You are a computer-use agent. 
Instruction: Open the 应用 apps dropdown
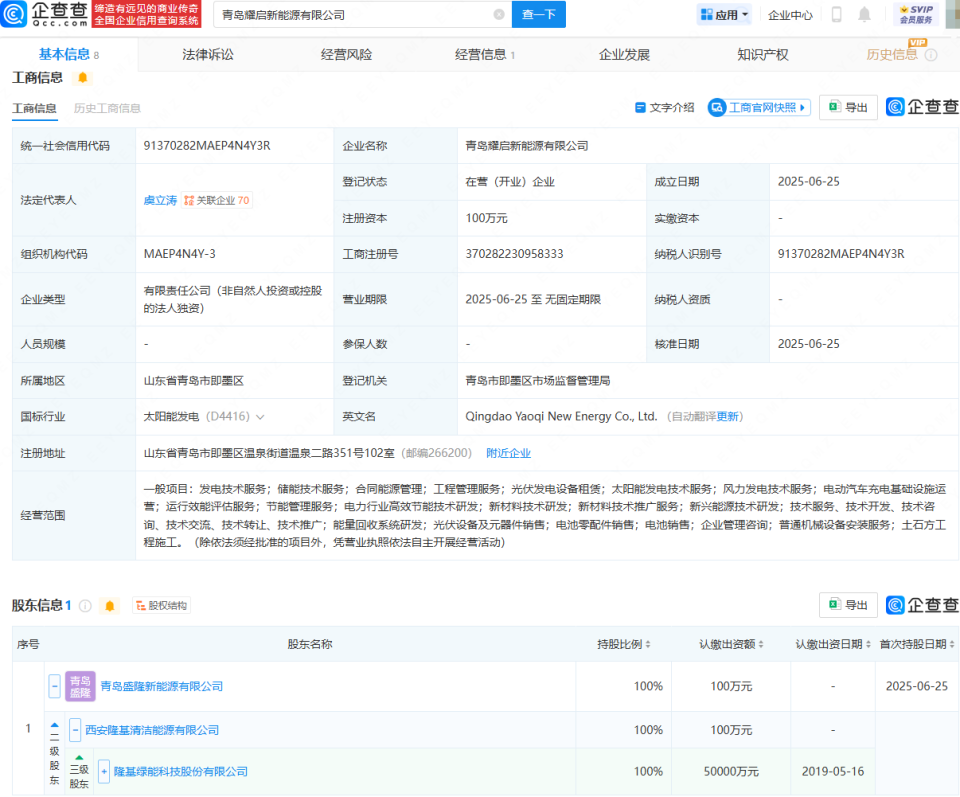tap(724, 15)
